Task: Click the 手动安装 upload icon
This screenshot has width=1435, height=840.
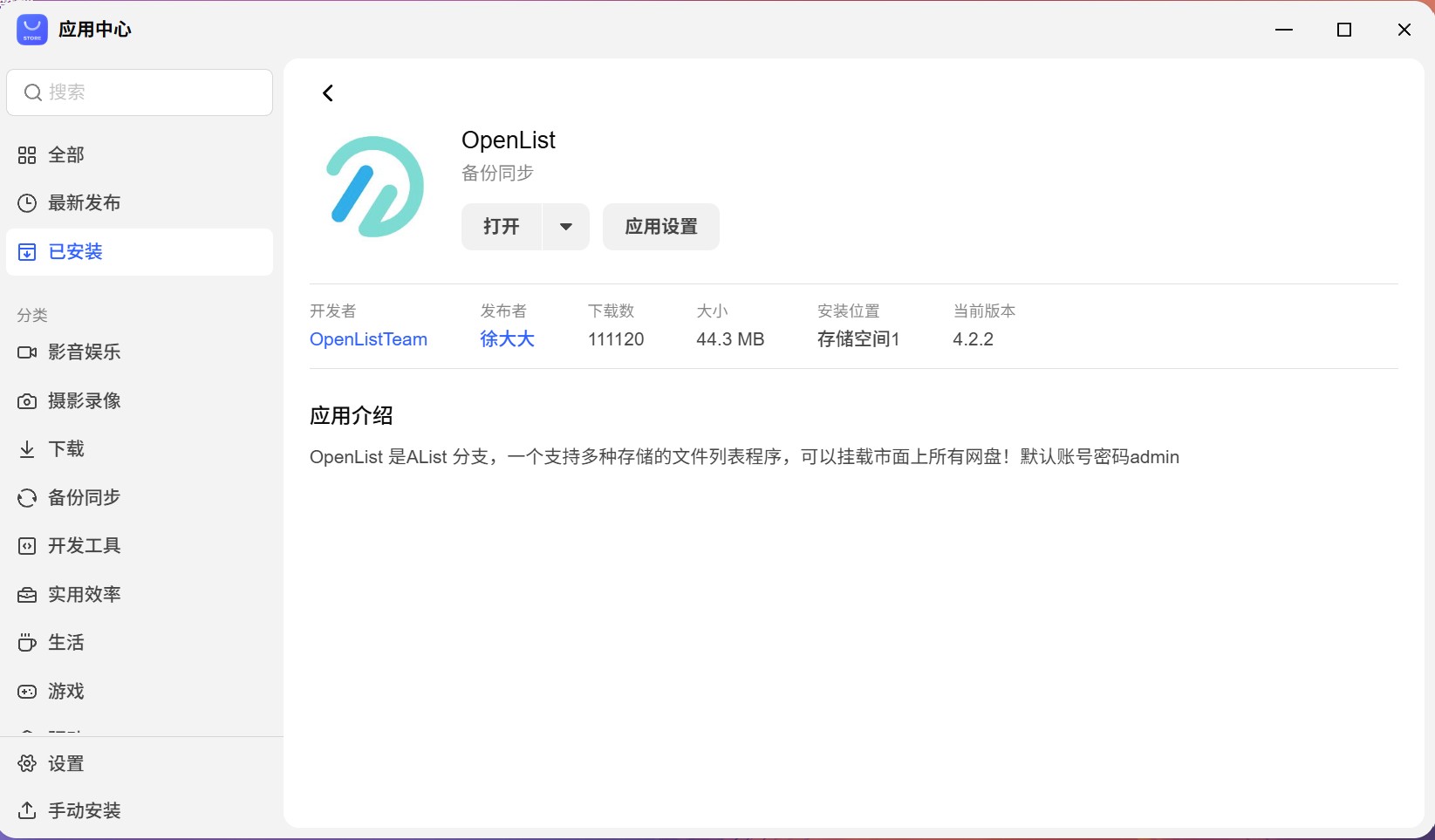Action: pos(27,811)
